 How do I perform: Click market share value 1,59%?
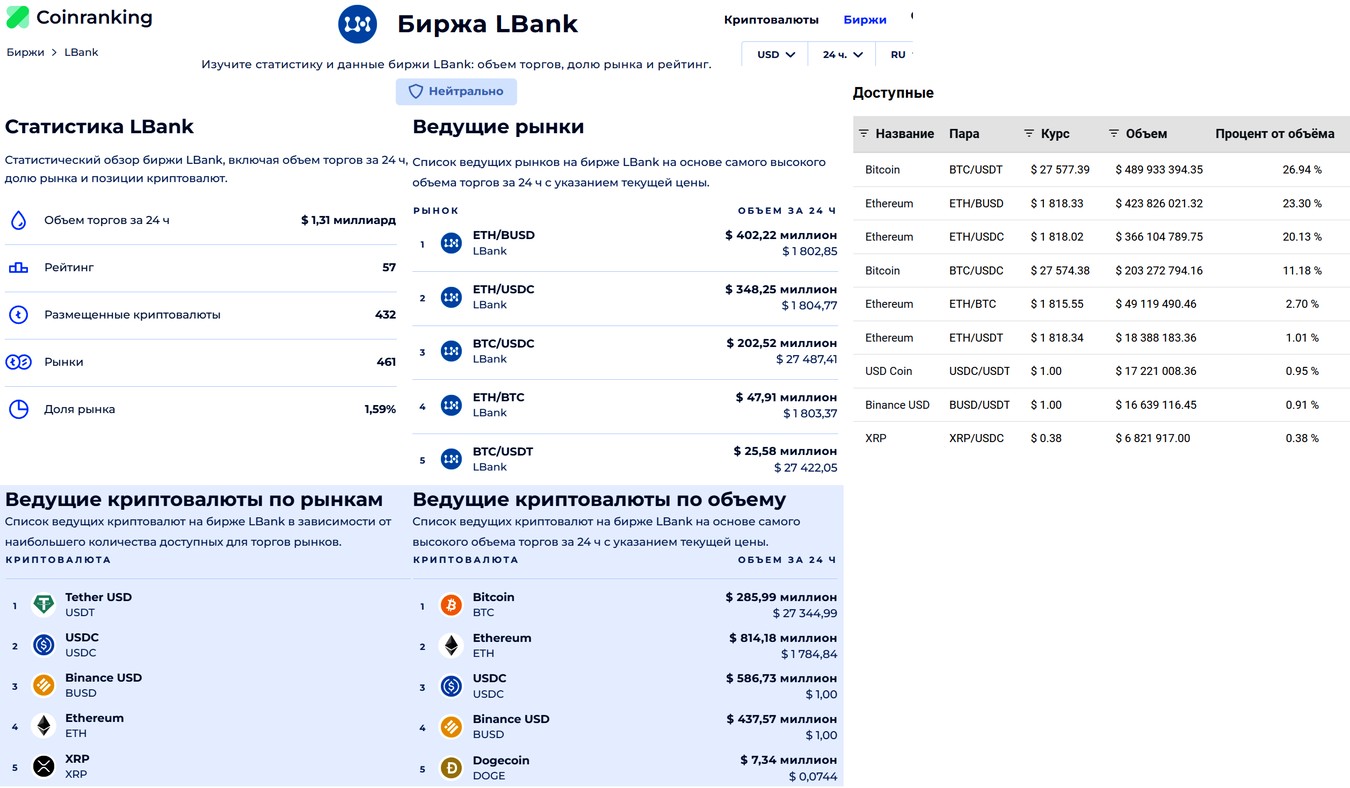click(380, 409)
